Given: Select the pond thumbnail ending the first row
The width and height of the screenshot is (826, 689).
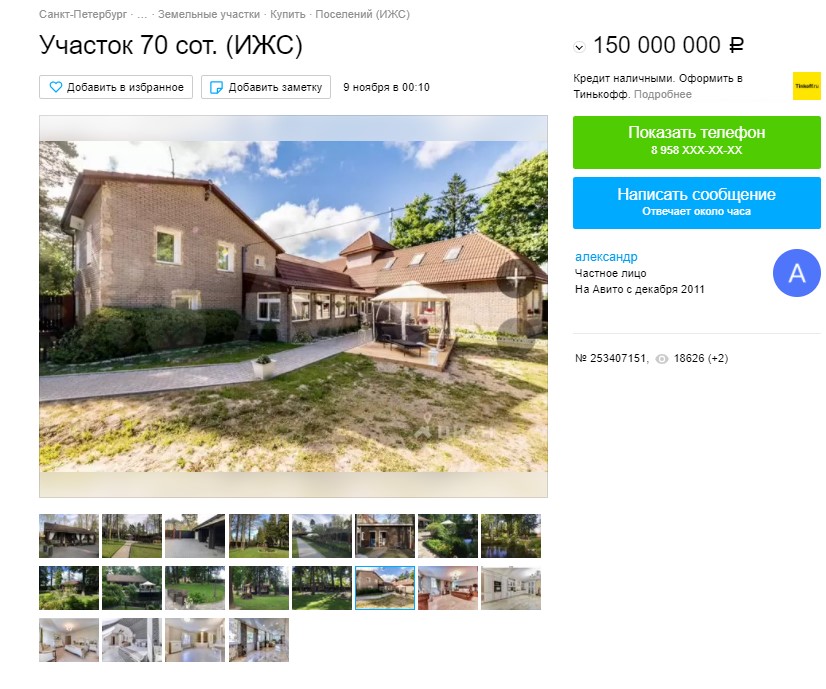Looking at the screenshot, I should (511, 536).
